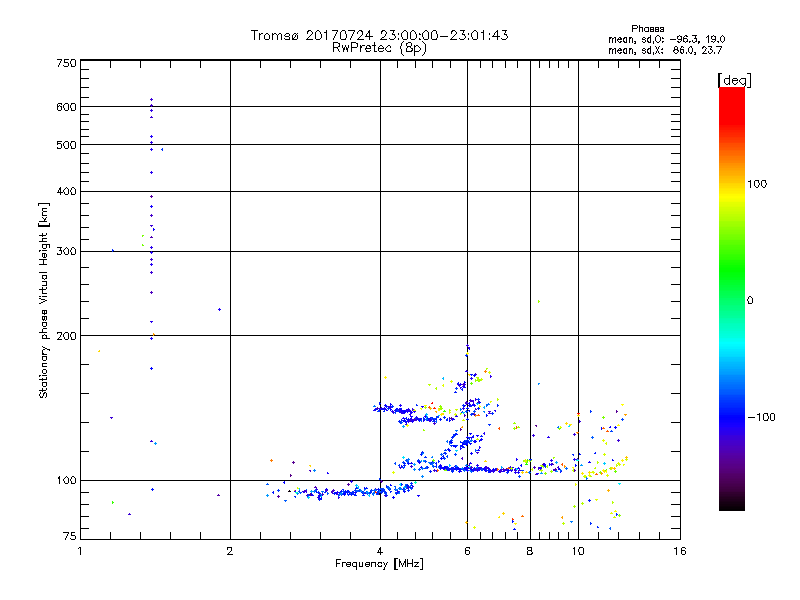Select the 'mean, sd,X: 86.0, 23.7' line
Viewport: 800px width, 600px height.
click(x=665, y=50)
